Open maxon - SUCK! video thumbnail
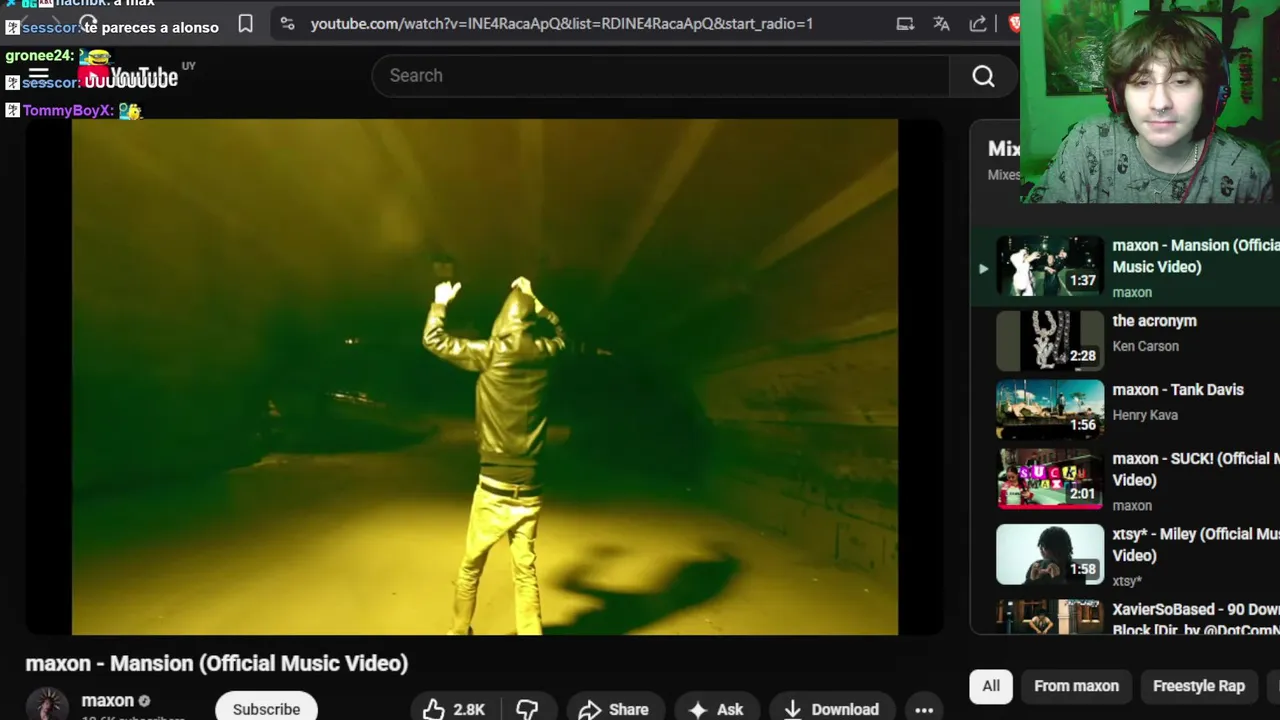Viewport: 1280px width, 720px height. 1050,478
